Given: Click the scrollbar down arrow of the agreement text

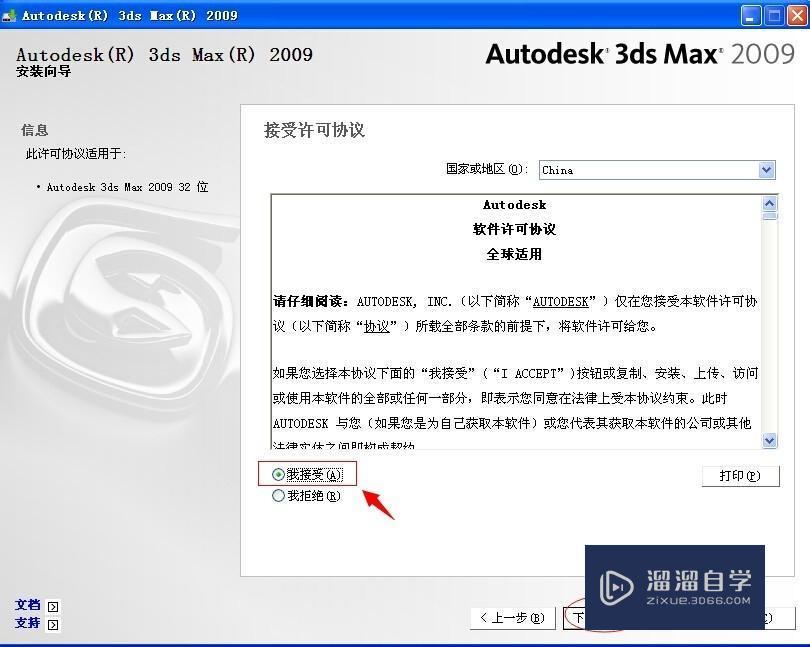Looking at the screenshot, I should (769, 440).
